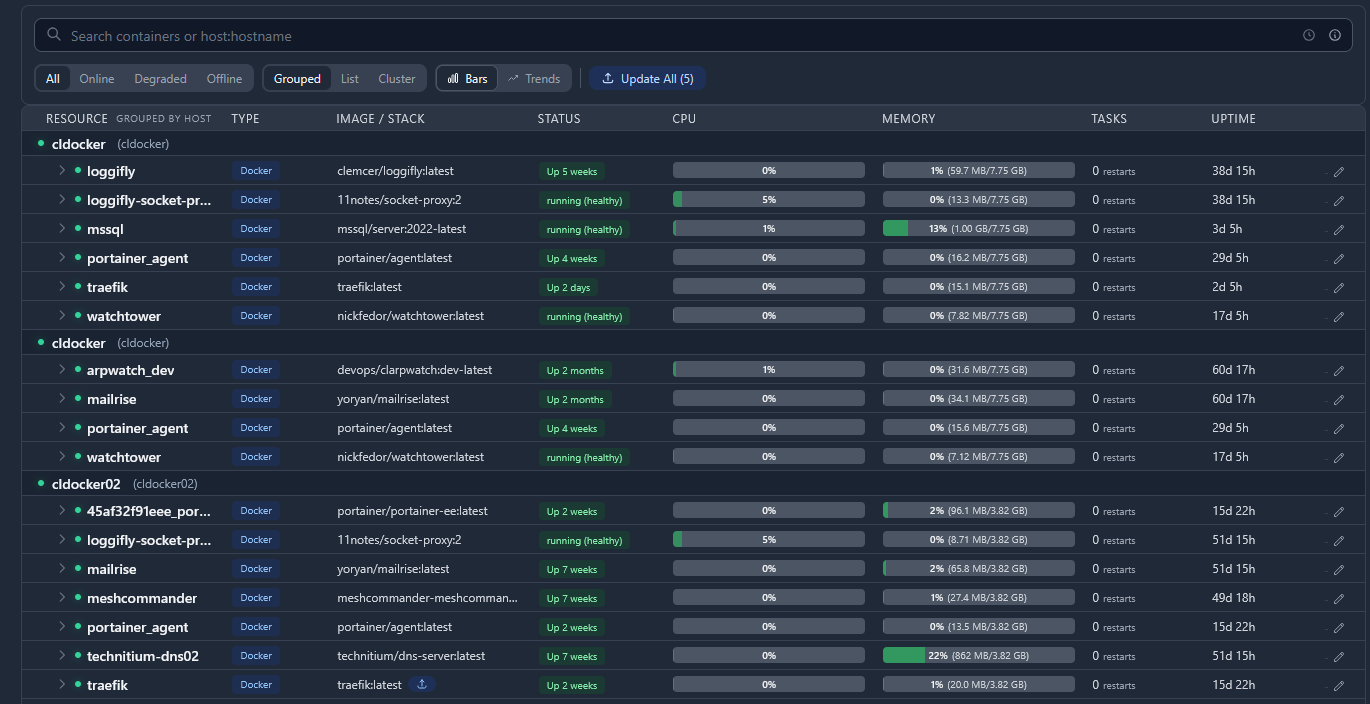
Task: Click the edit pencil icon for mssql
Action: tap(1339, 229)
